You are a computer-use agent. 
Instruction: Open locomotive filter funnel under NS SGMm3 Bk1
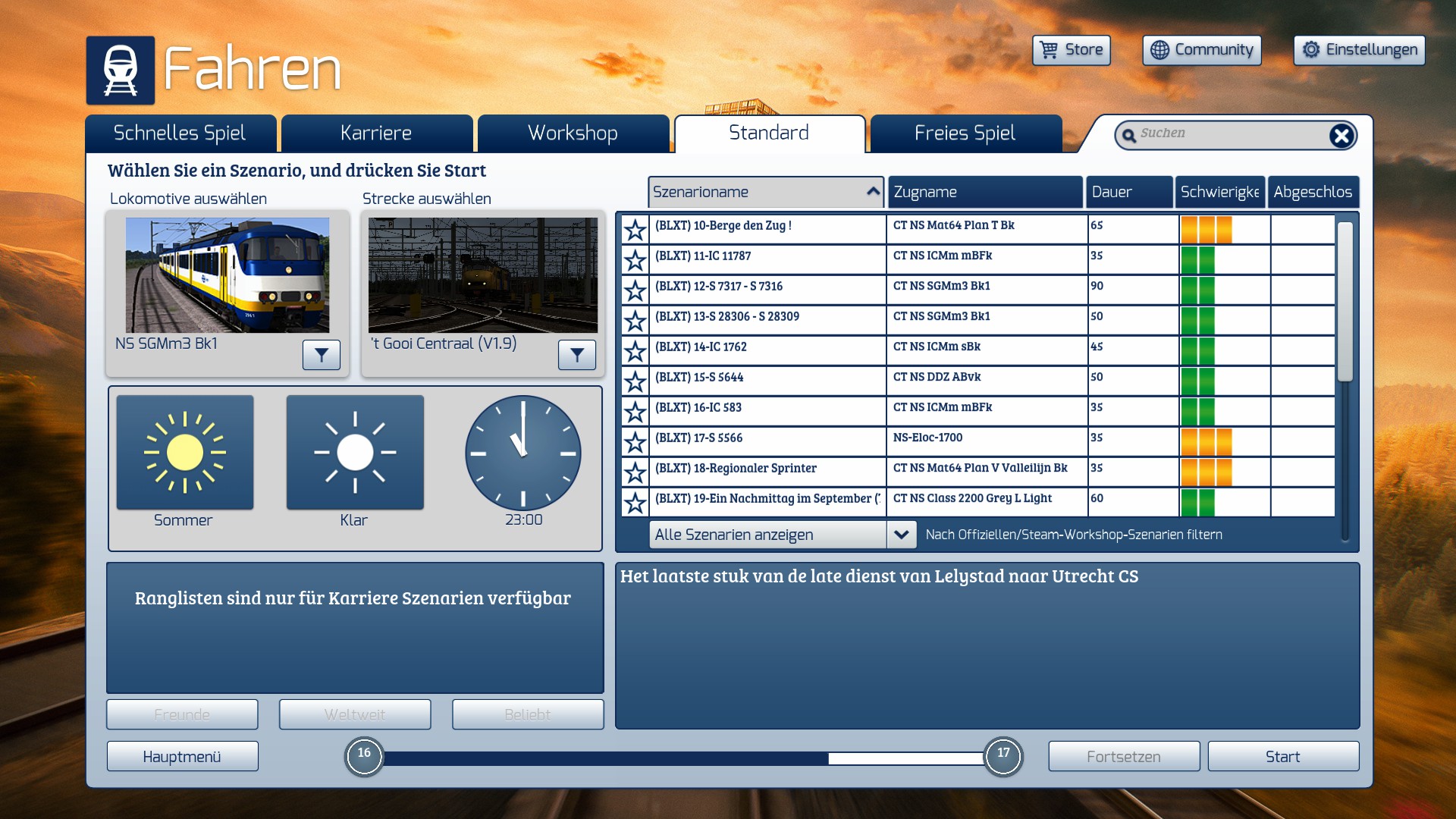(322, 355)
